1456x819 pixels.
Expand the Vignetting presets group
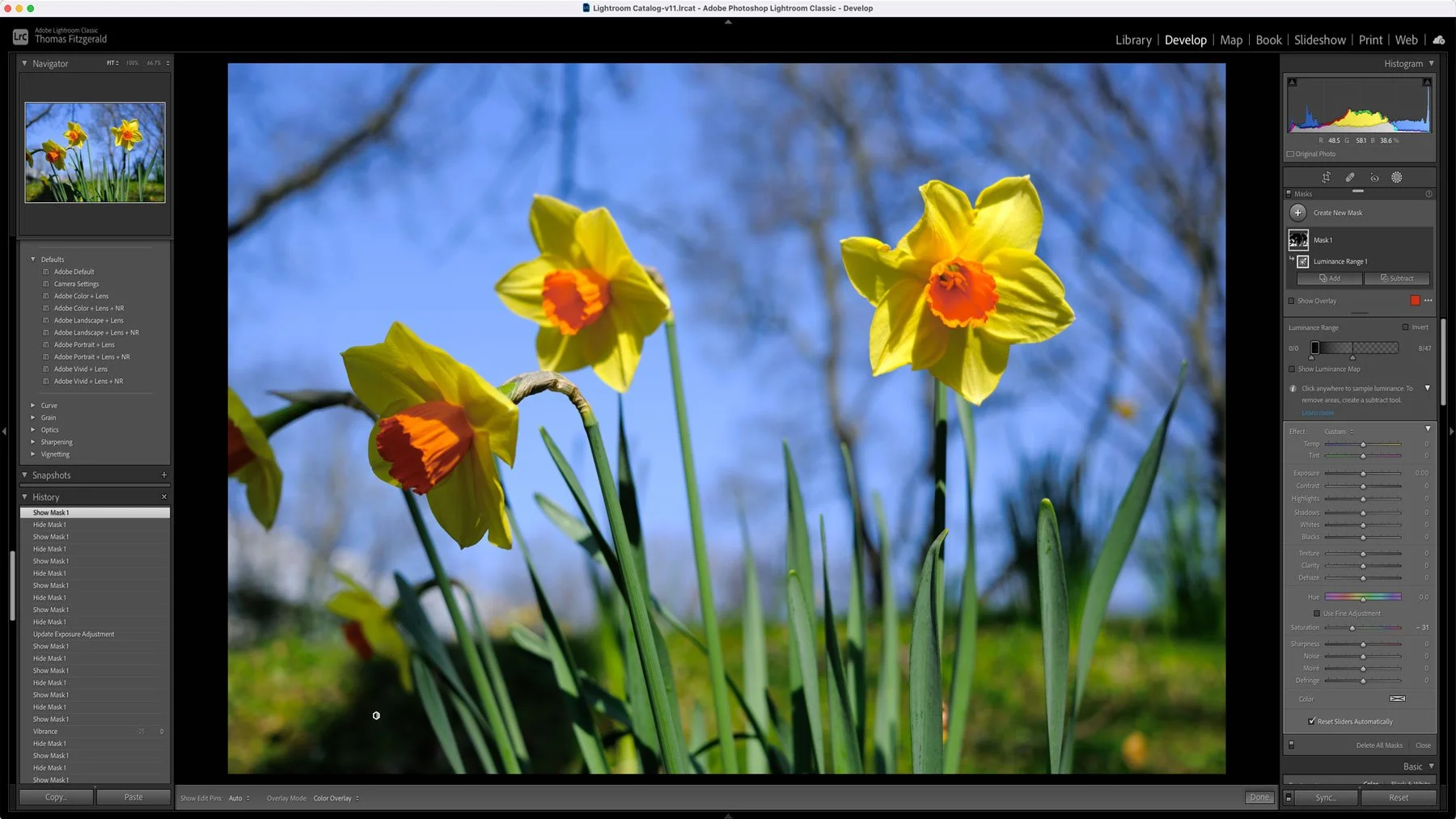pos(33,454)
